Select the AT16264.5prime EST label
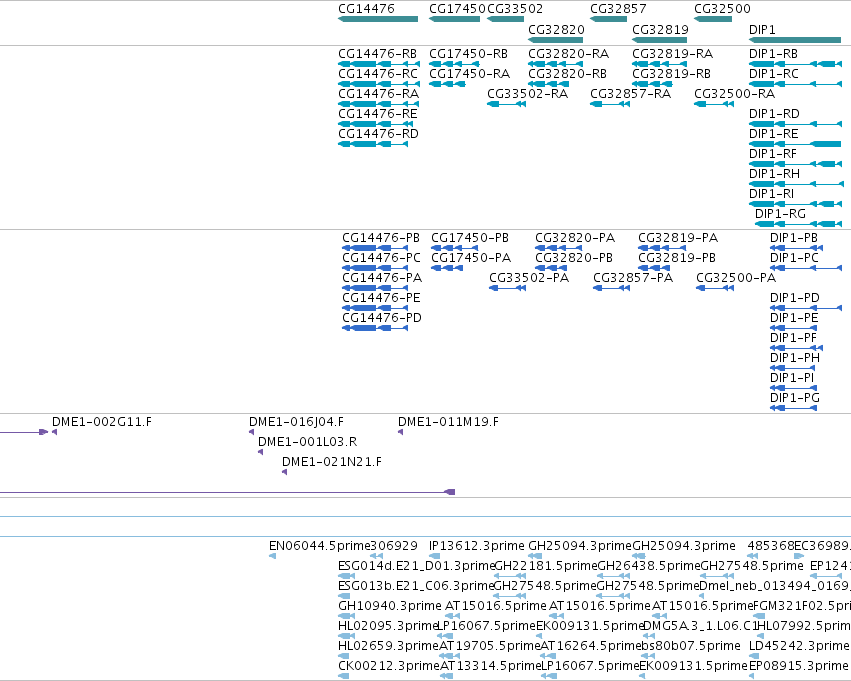Viewport: 851px width, 681px height. [x=591, y=646]
